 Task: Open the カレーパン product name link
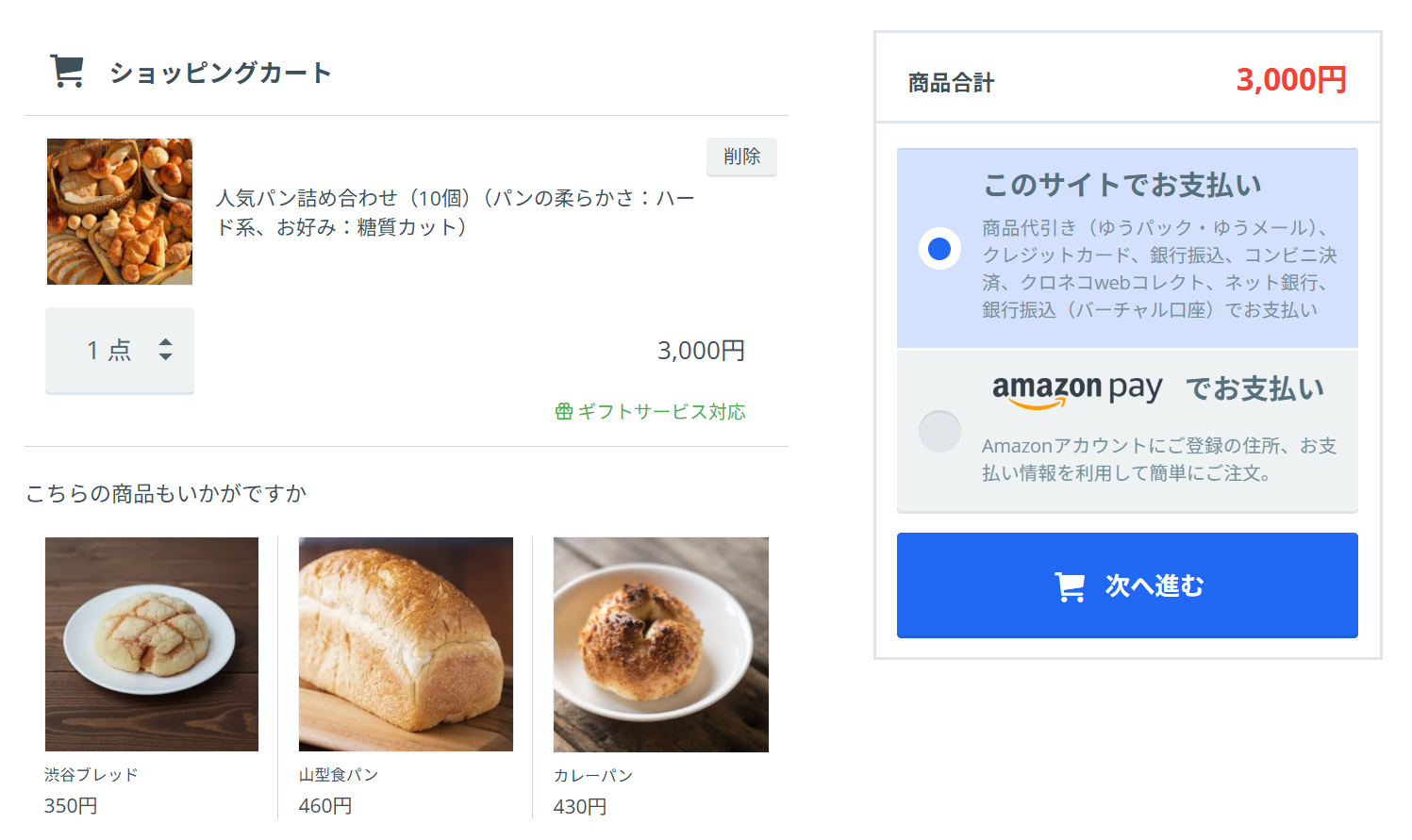(x=593, y=776)
